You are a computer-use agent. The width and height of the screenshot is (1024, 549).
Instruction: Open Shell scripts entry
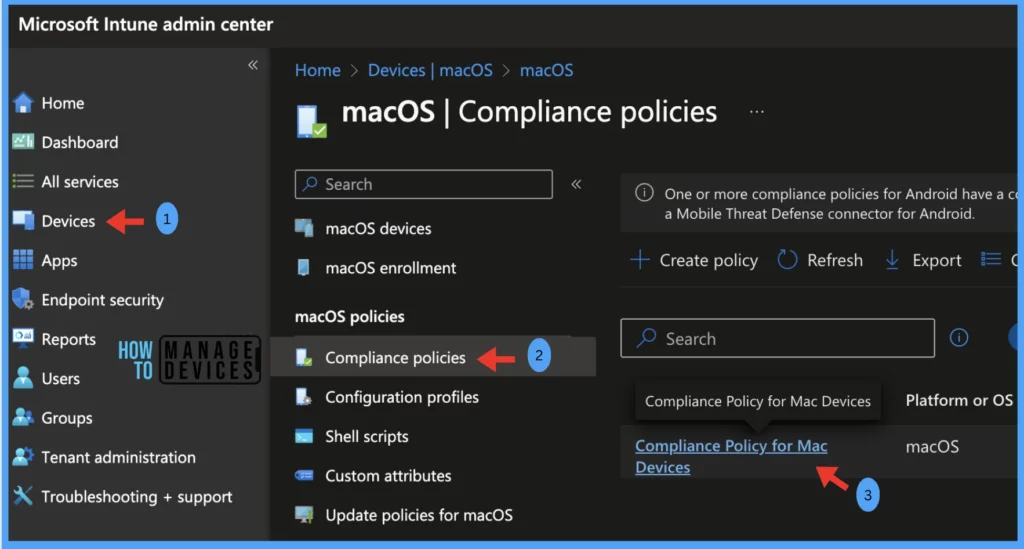coord(366,436)
